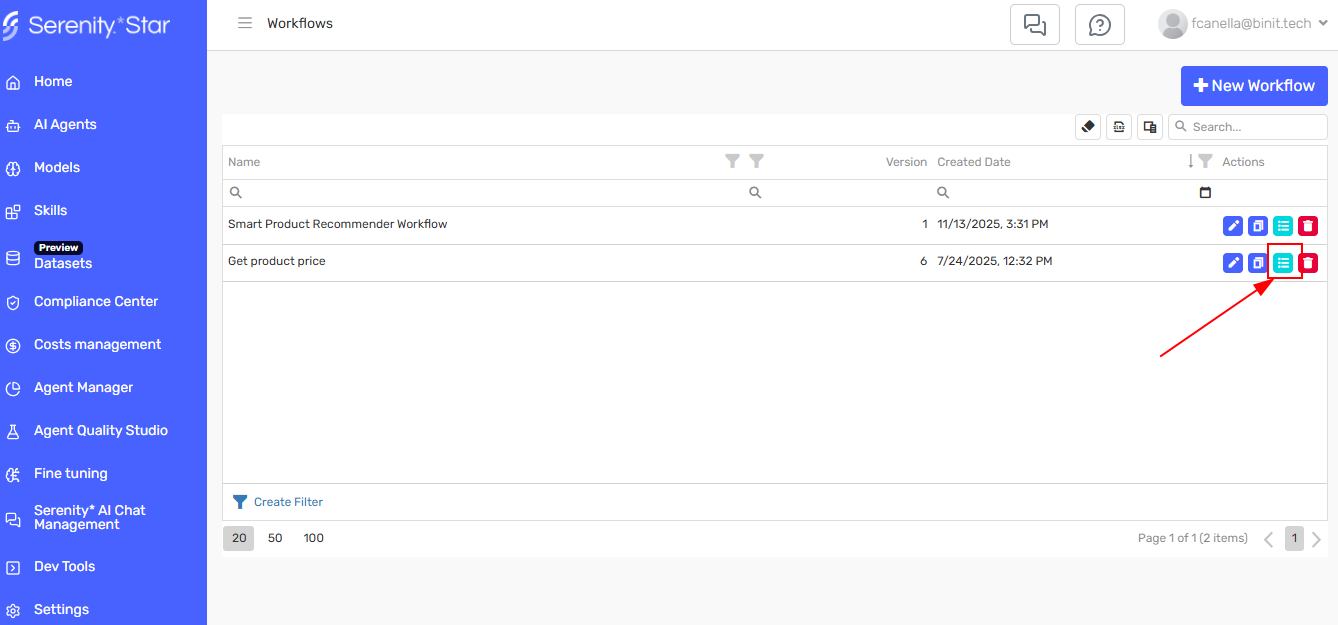Clear grid filters with the eraser icon
The image size is (1338, 625).
click(x=1087, y=126)
